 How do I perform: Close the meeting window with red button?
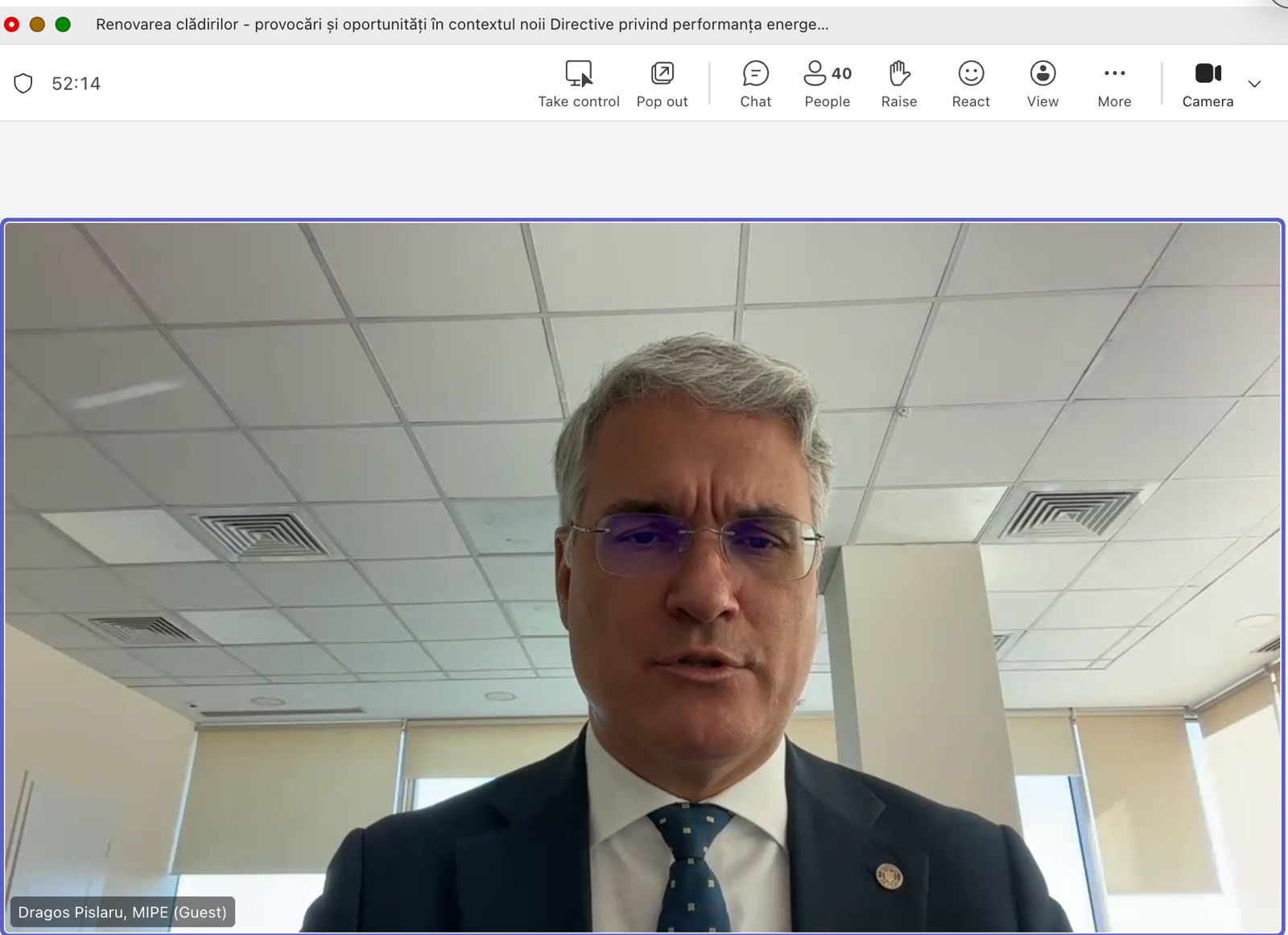coord(12,25)
